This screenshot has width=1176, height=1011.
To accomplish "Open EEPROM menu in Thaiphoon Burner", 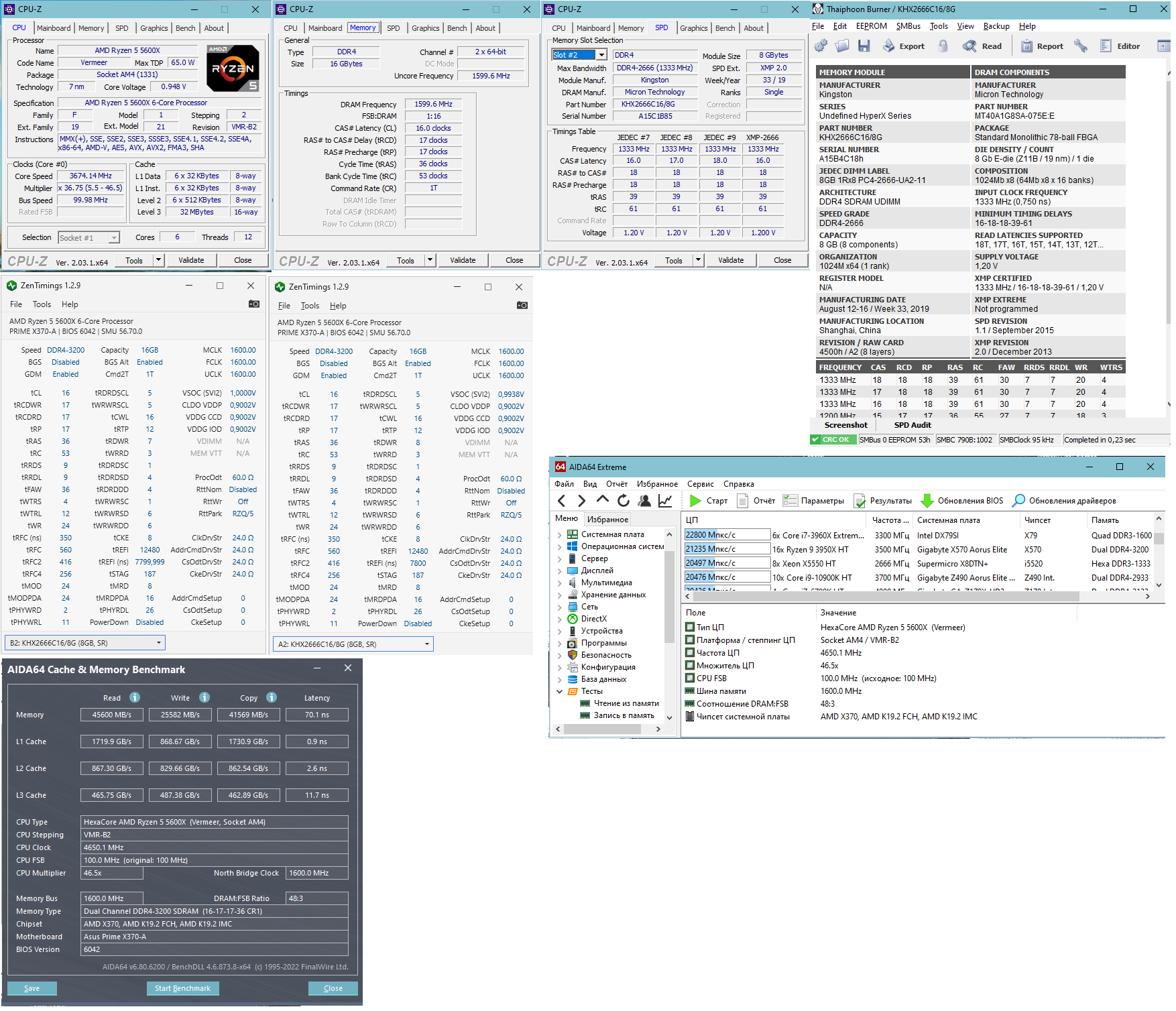I will [872, 26].
